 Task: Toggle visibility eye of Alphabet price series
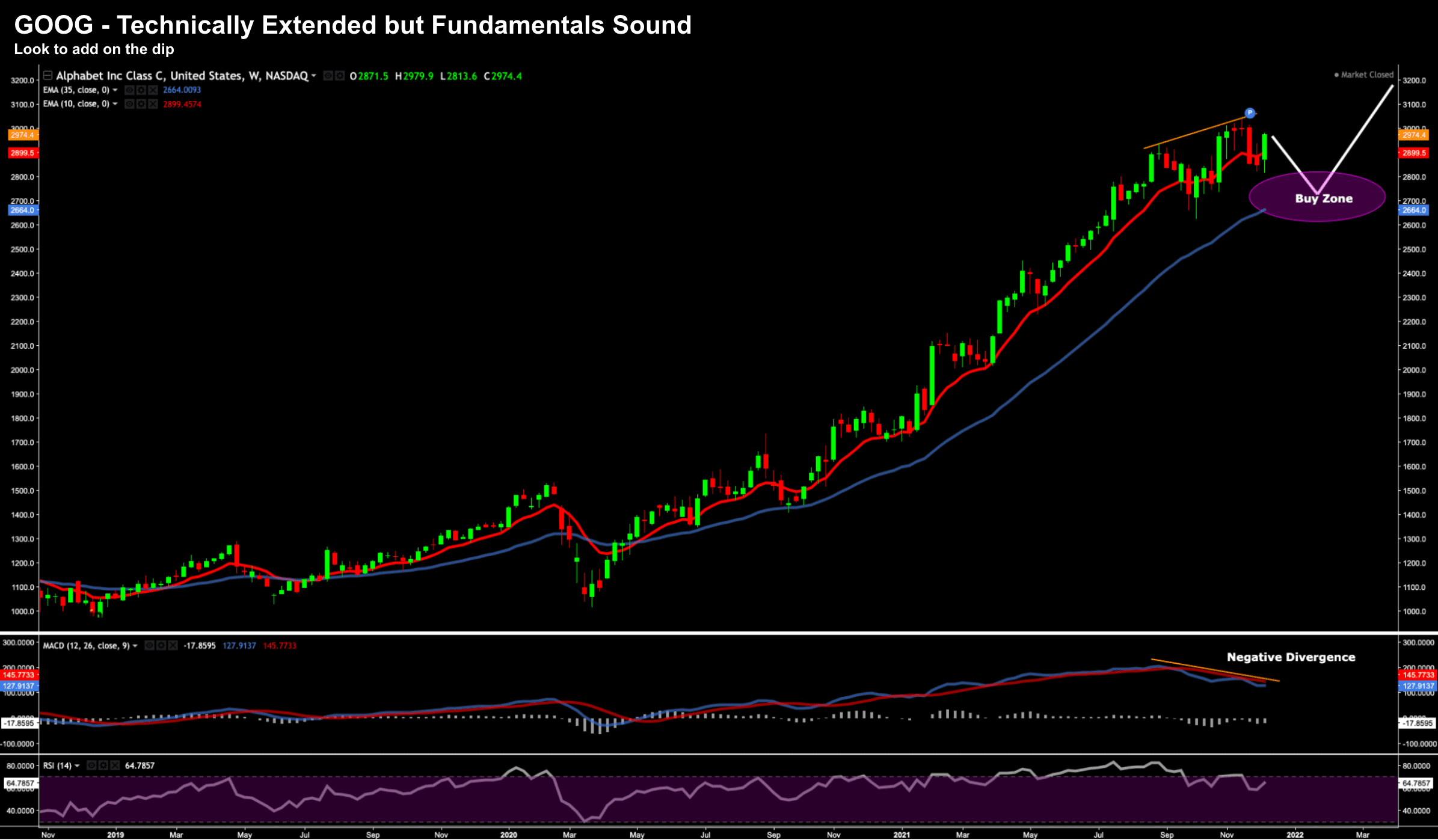[x=328, y=76]
